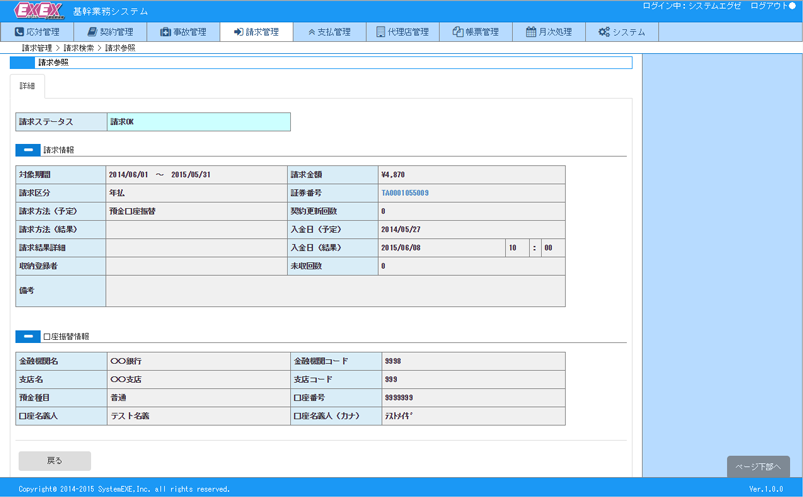Viewport: 803px width, 497px height.
Task: Open policy number TA0001055009 link
Action: [405, 193]
